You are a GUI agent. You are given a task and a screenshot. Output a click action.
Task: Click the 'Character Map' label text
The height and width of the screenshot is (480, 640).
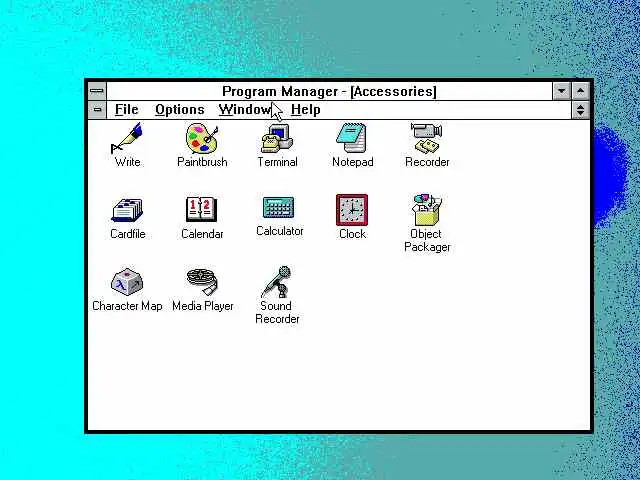tap(127, 306)
